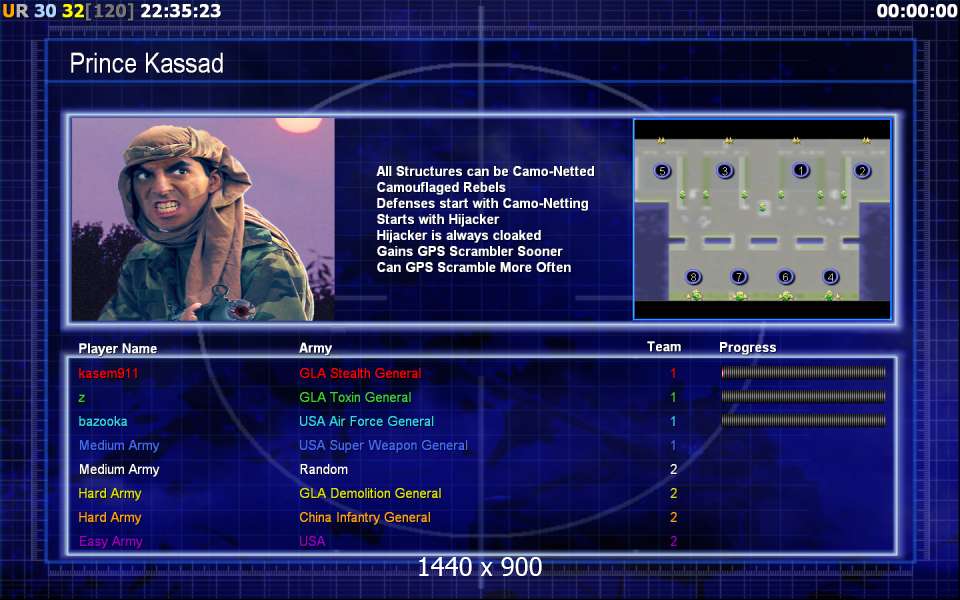Click the USA Air Force General army entry
This screenshot has height=600, width=960.
tap(366, 421)
